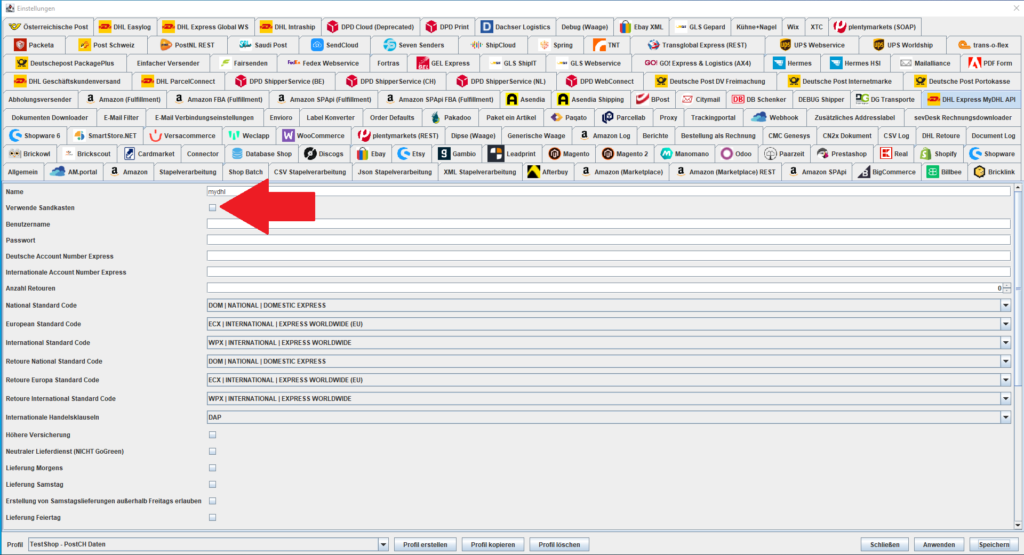Screen dimensions: 1024x555
Task: Click DB Schenker logo icon
Action: point(738,99)
